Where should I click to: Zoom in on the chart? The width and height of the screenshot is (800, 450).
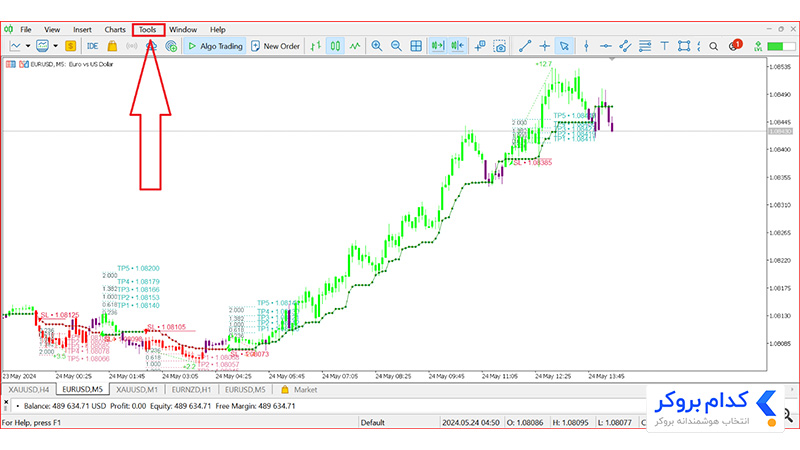(x=377, y=46)
